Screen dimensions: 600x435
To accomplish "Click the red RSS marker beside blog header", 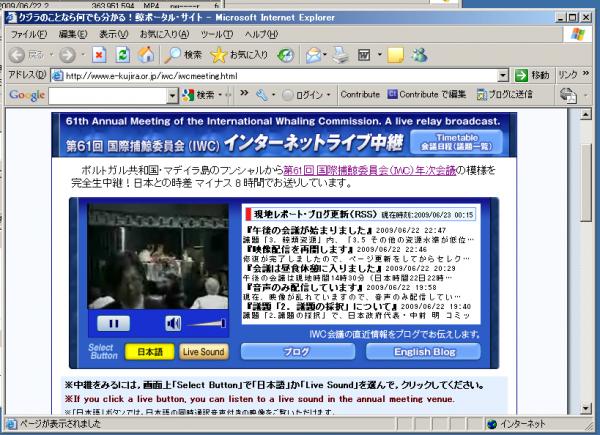I will coord(248,214).
